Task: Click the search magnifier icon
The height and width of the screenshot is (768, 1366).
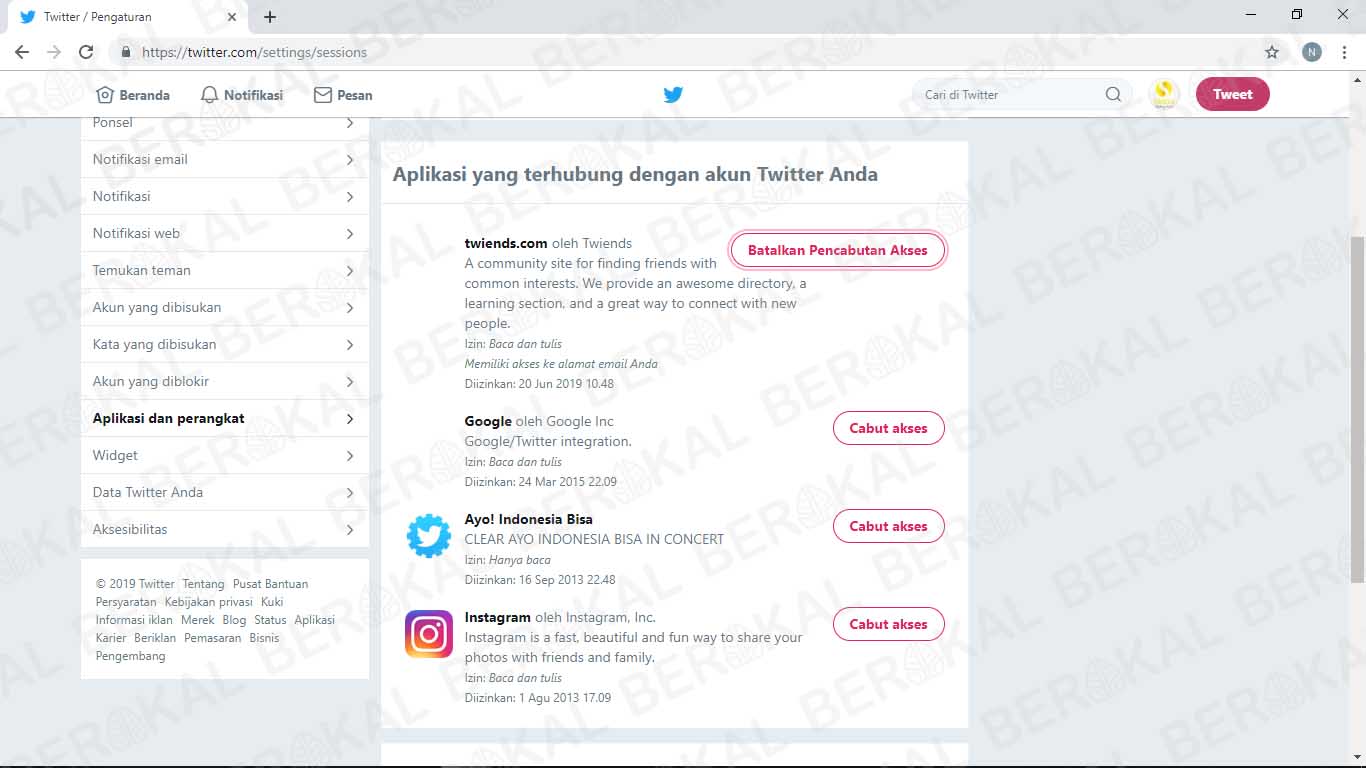Action: pyautogui.click(x=1113, y=95)
